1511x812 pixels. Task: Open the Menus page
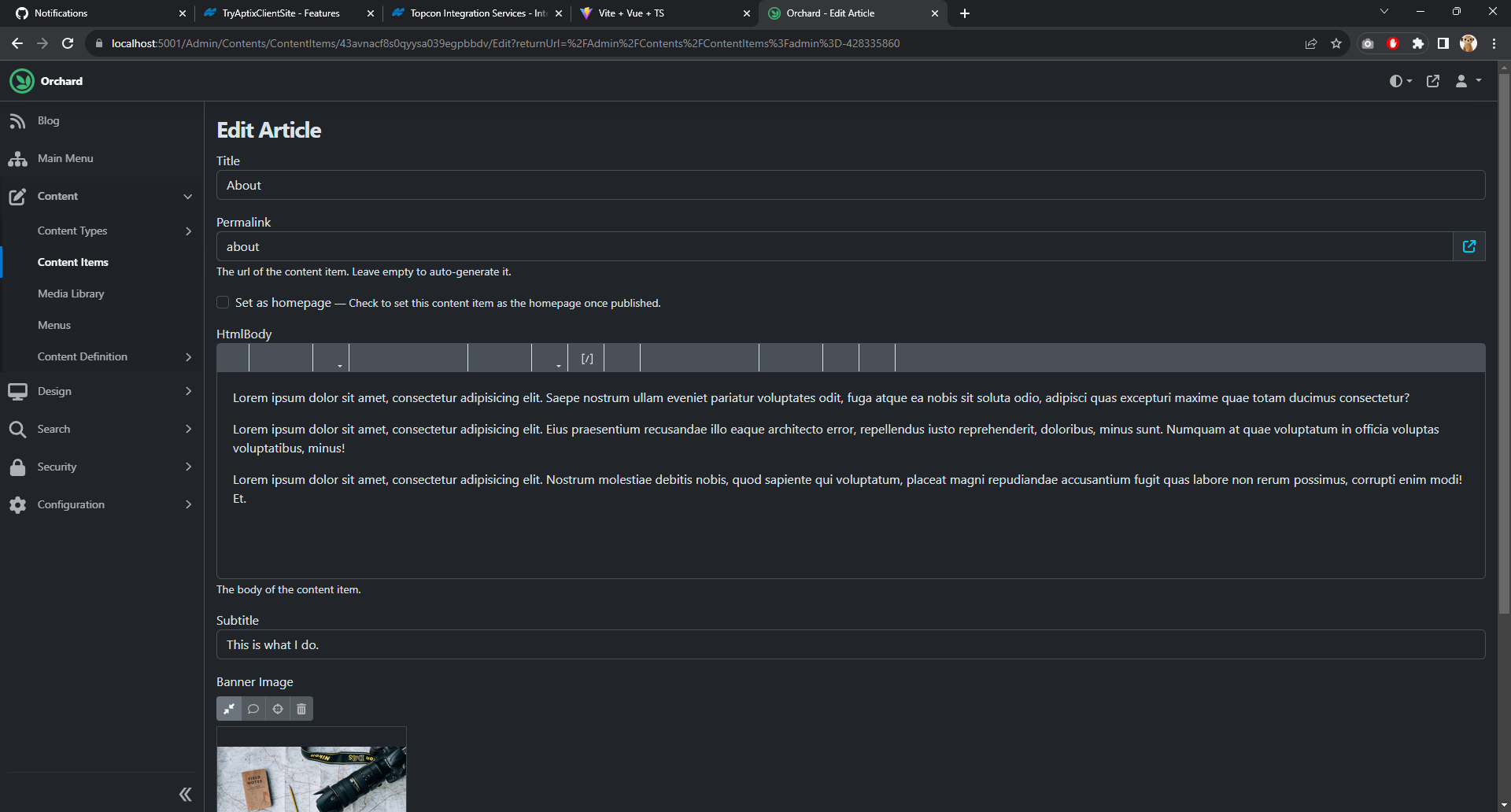(x=54, y=325)
